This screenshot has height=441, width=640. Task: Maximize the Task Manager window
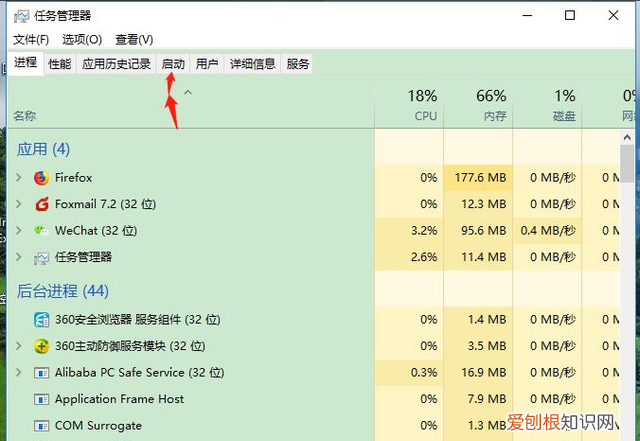click(570, 16)
